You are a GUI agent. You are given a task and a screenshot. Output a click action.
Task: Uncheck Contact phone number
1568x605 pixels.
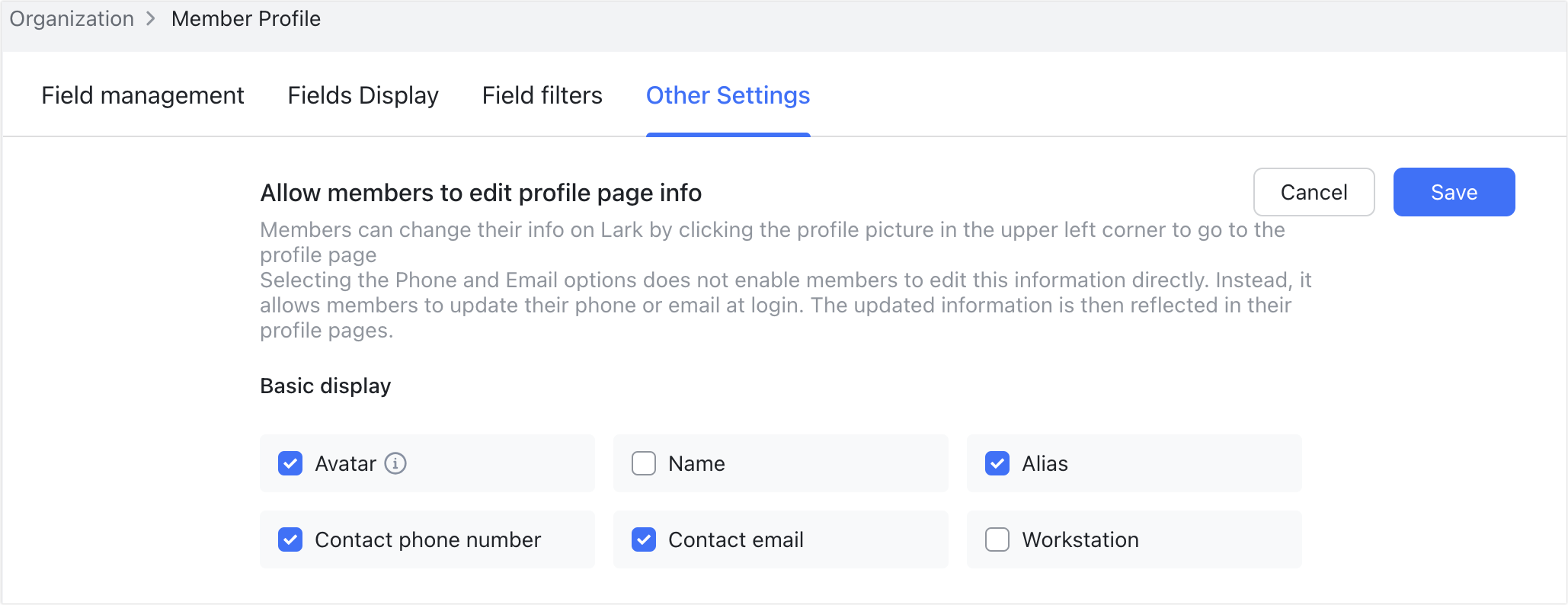click(x=290, y=539)
